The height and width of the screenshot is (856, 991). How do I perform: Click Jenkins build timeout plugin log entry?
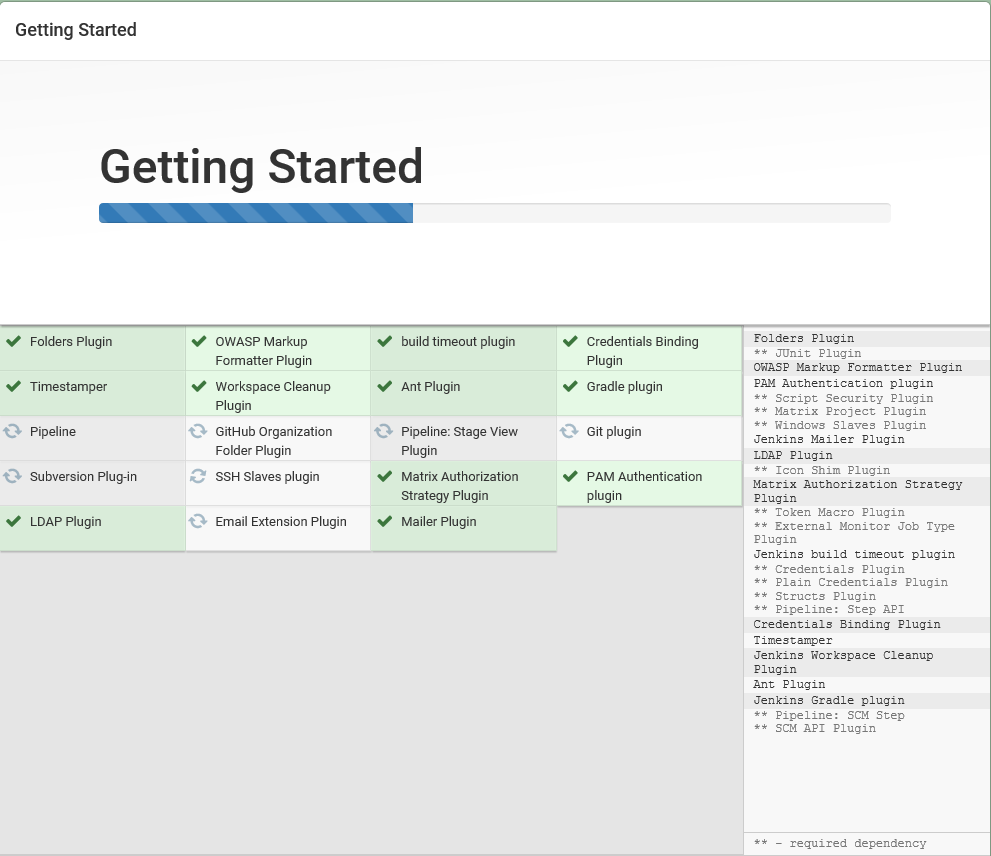tap(854, 554)
